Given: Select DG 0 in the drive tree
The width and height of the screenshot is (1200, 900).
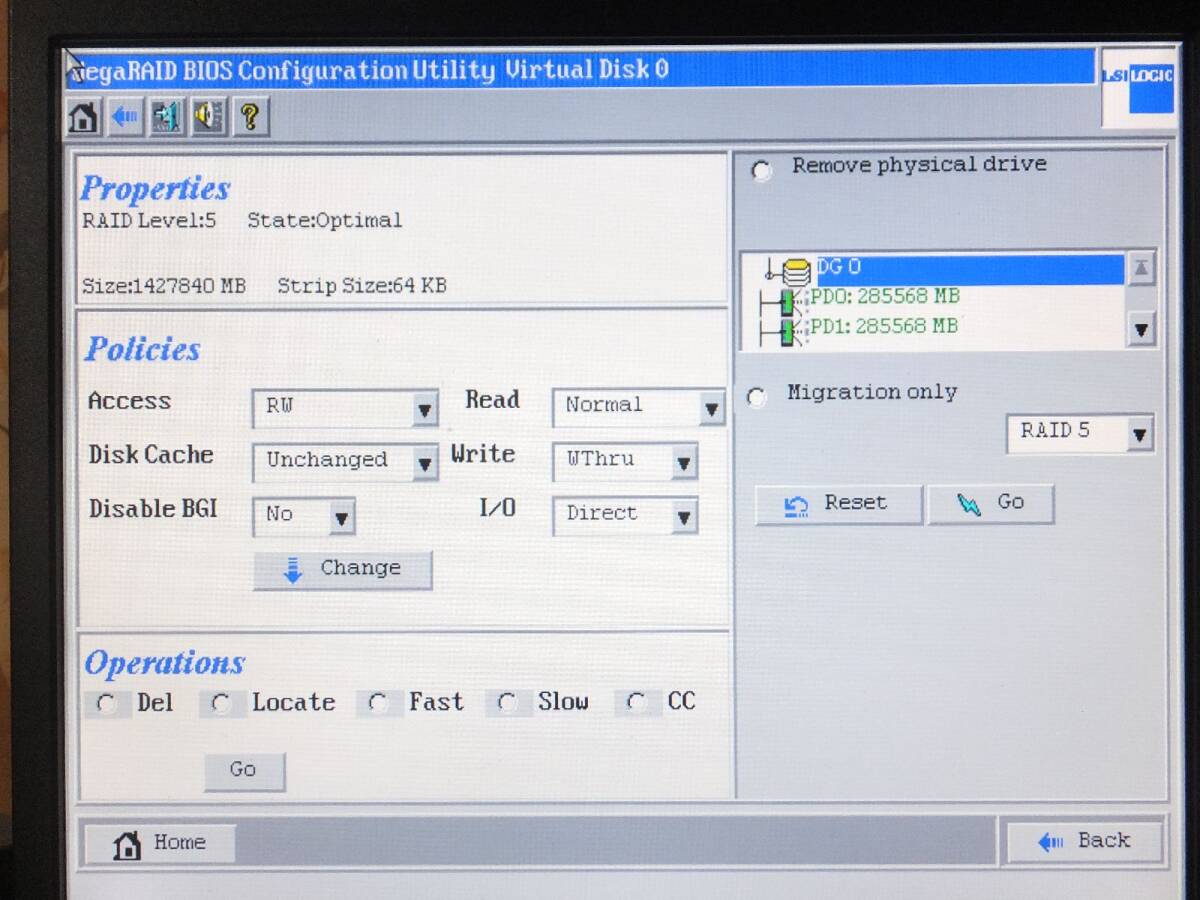Looking at the screenshot, I should [969, 269].
